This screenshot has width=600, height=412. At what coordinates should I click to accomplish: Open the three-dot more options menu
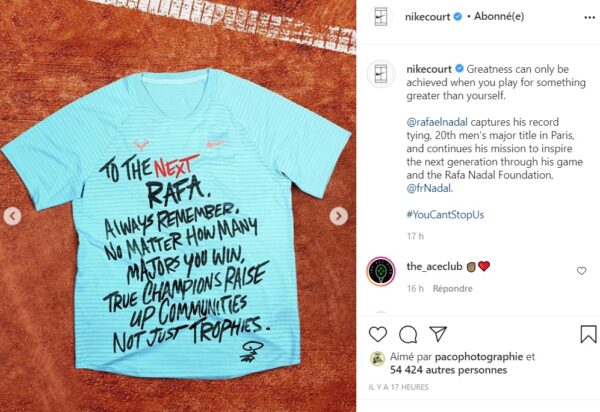click(589, 18)
